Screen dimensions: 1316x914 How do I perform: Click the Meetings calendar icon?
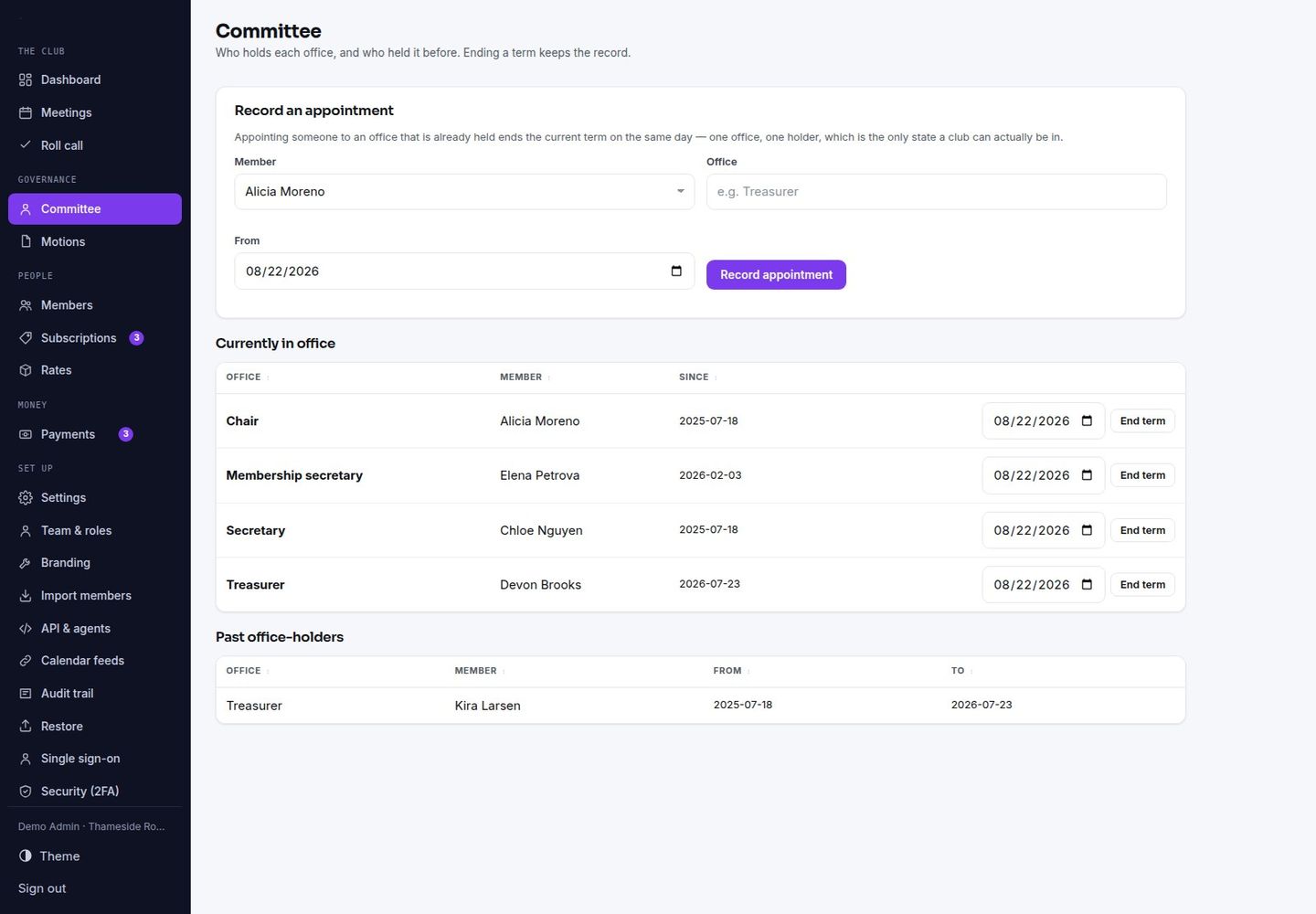click(26, 112)
